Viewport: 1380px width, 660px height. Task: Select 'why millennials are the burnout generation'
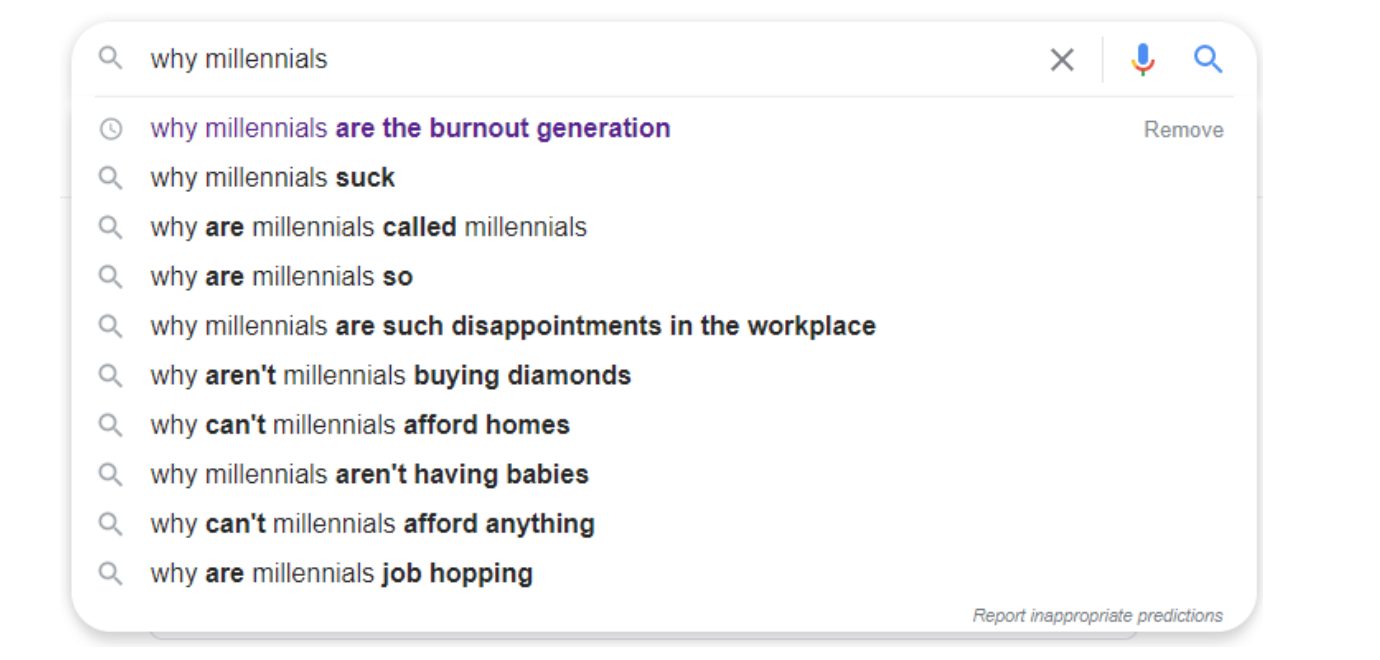pos(410,129)
